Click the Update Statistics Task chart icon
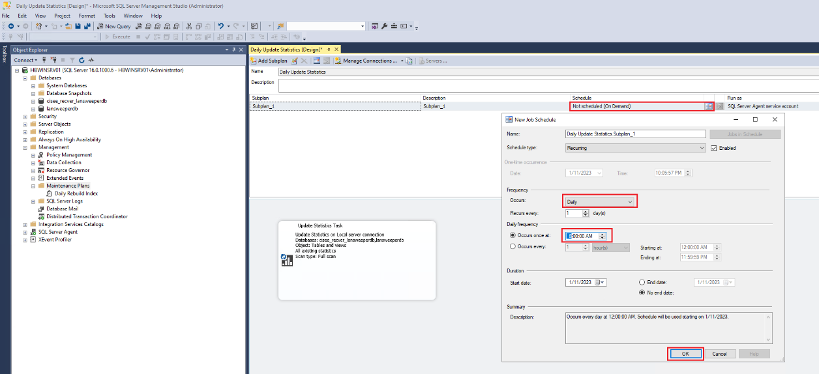The width and height of the screenshot is (820, 374). click(287, 260)
